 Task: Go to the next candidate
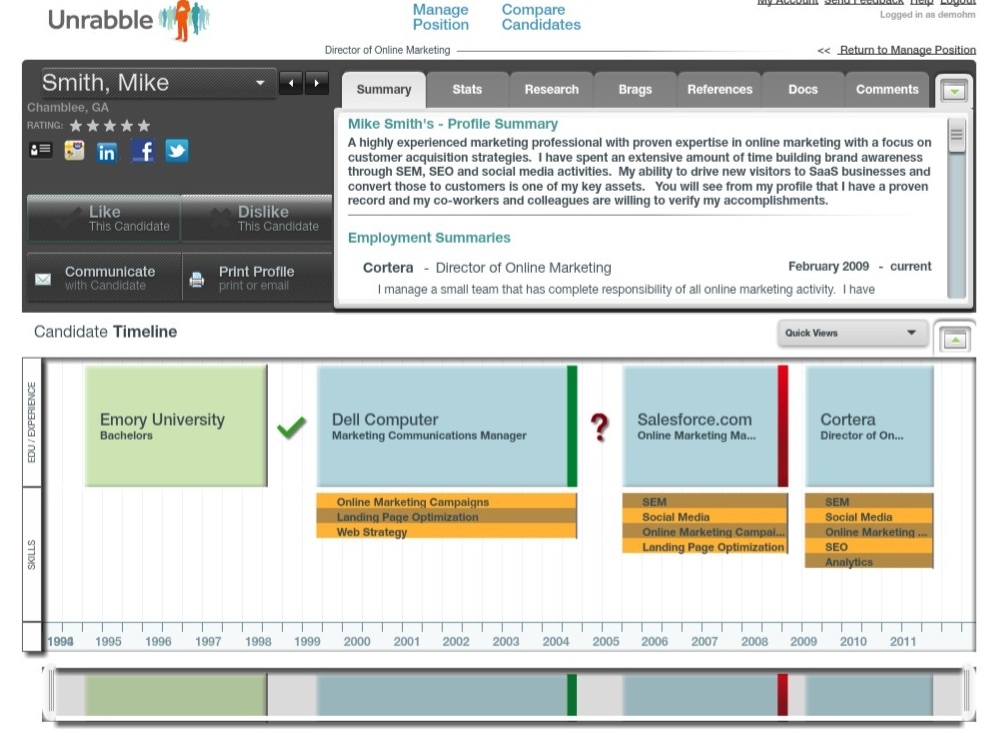tap(316, 83)
